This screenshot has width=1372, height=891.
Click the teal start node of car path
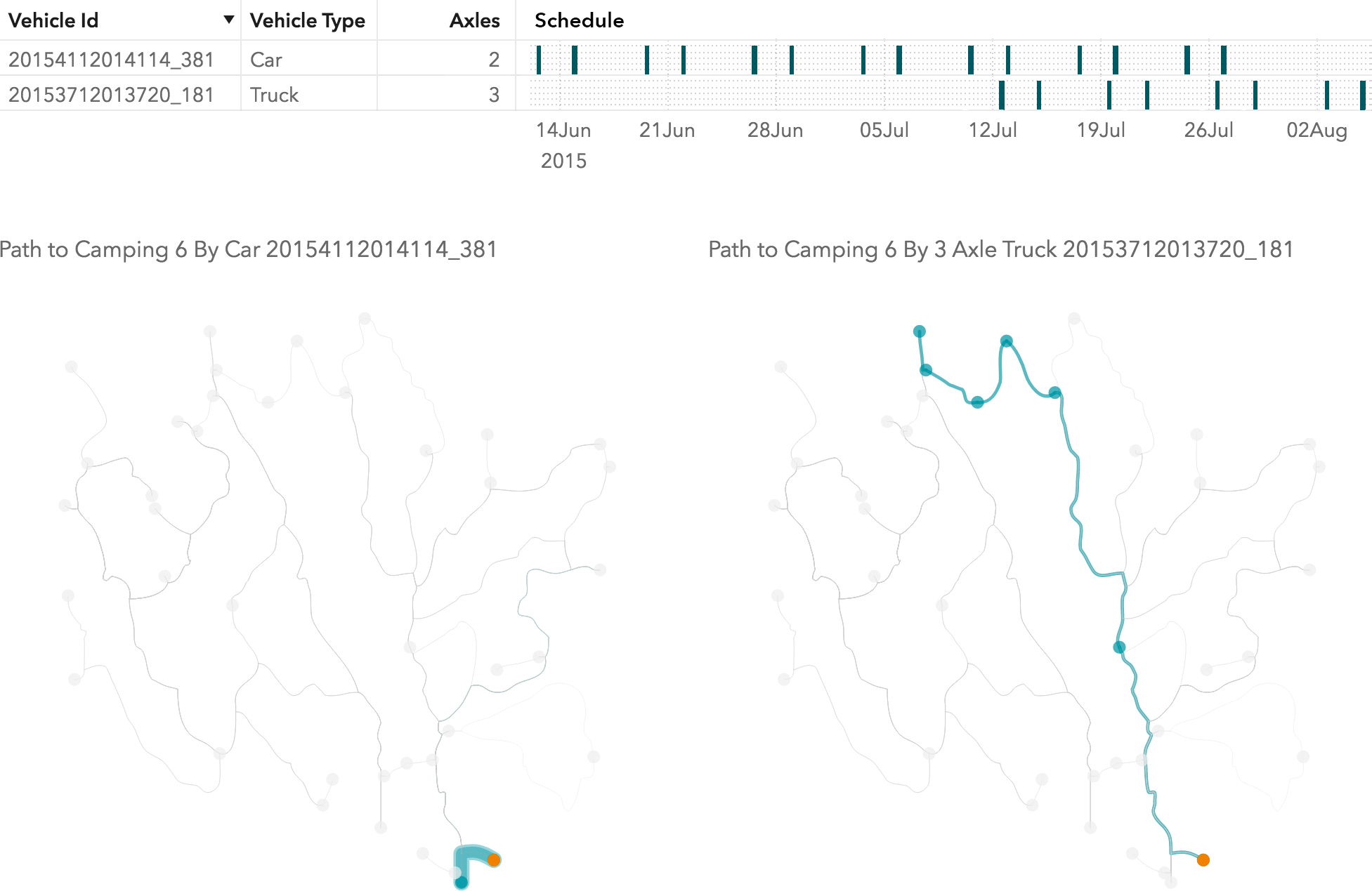pyautogui.click(x=461, y=883)
